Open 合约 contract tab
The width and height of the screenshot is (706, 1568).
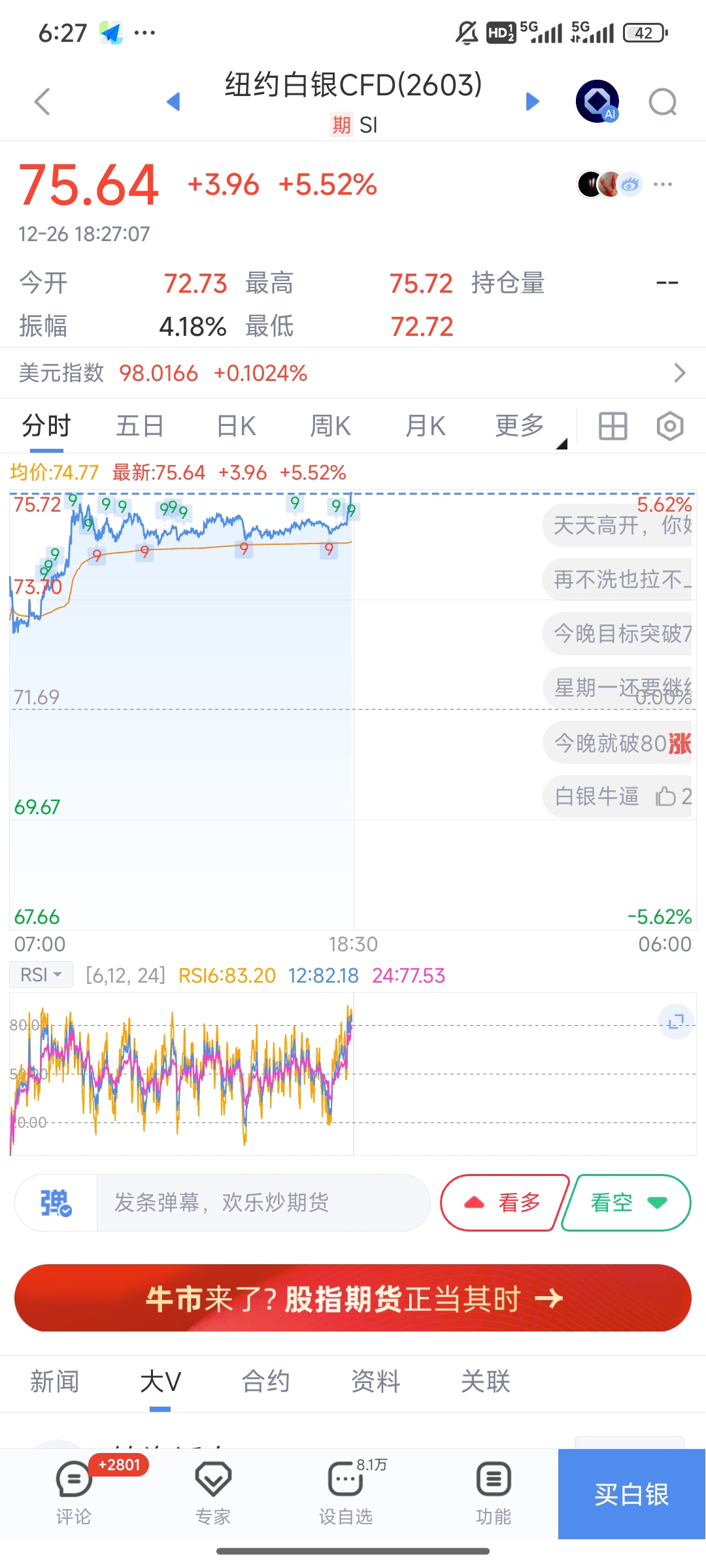point(265,1382)
